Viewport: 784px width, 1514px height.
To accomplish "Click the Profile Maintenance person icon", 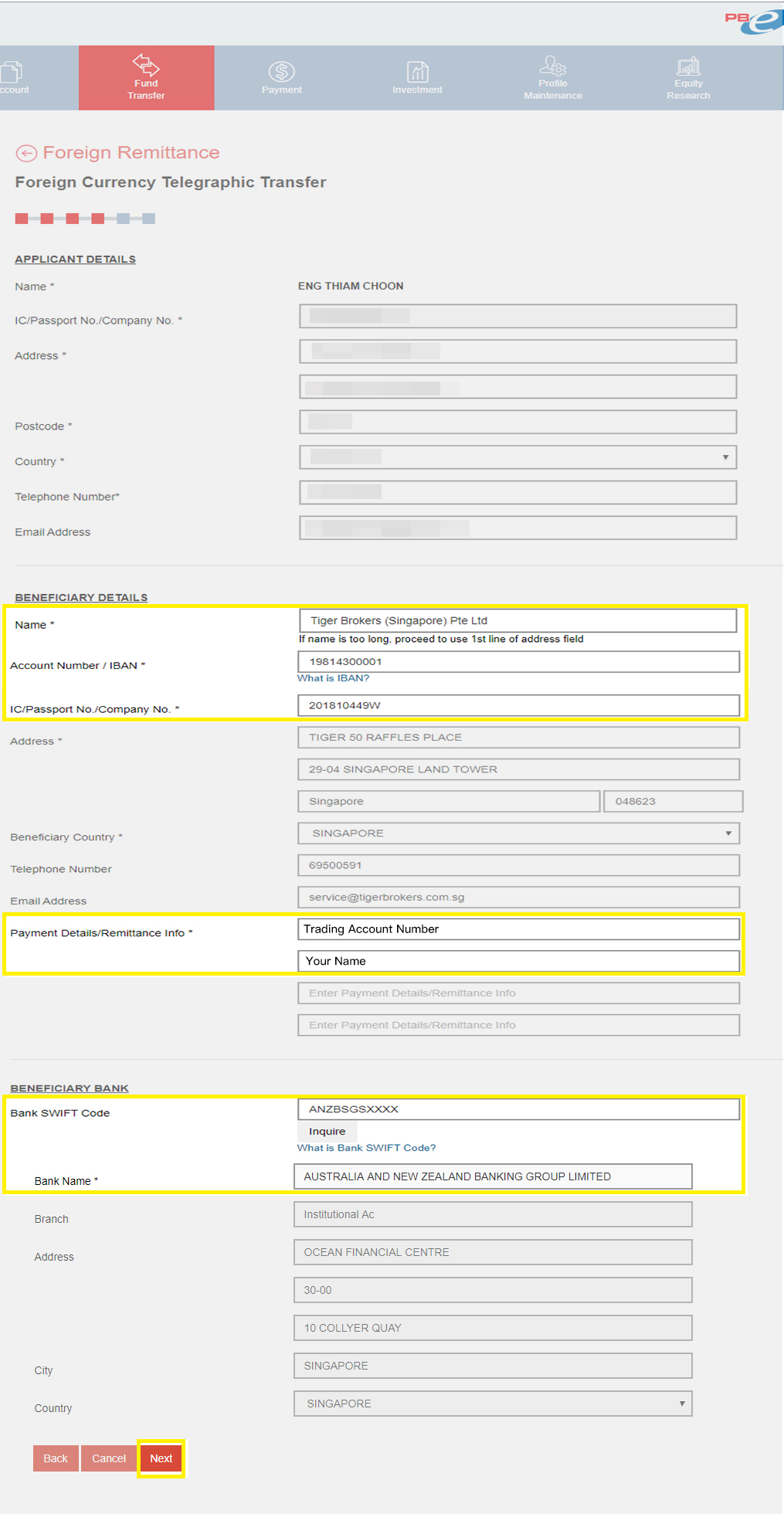I will tap(553, 66).
